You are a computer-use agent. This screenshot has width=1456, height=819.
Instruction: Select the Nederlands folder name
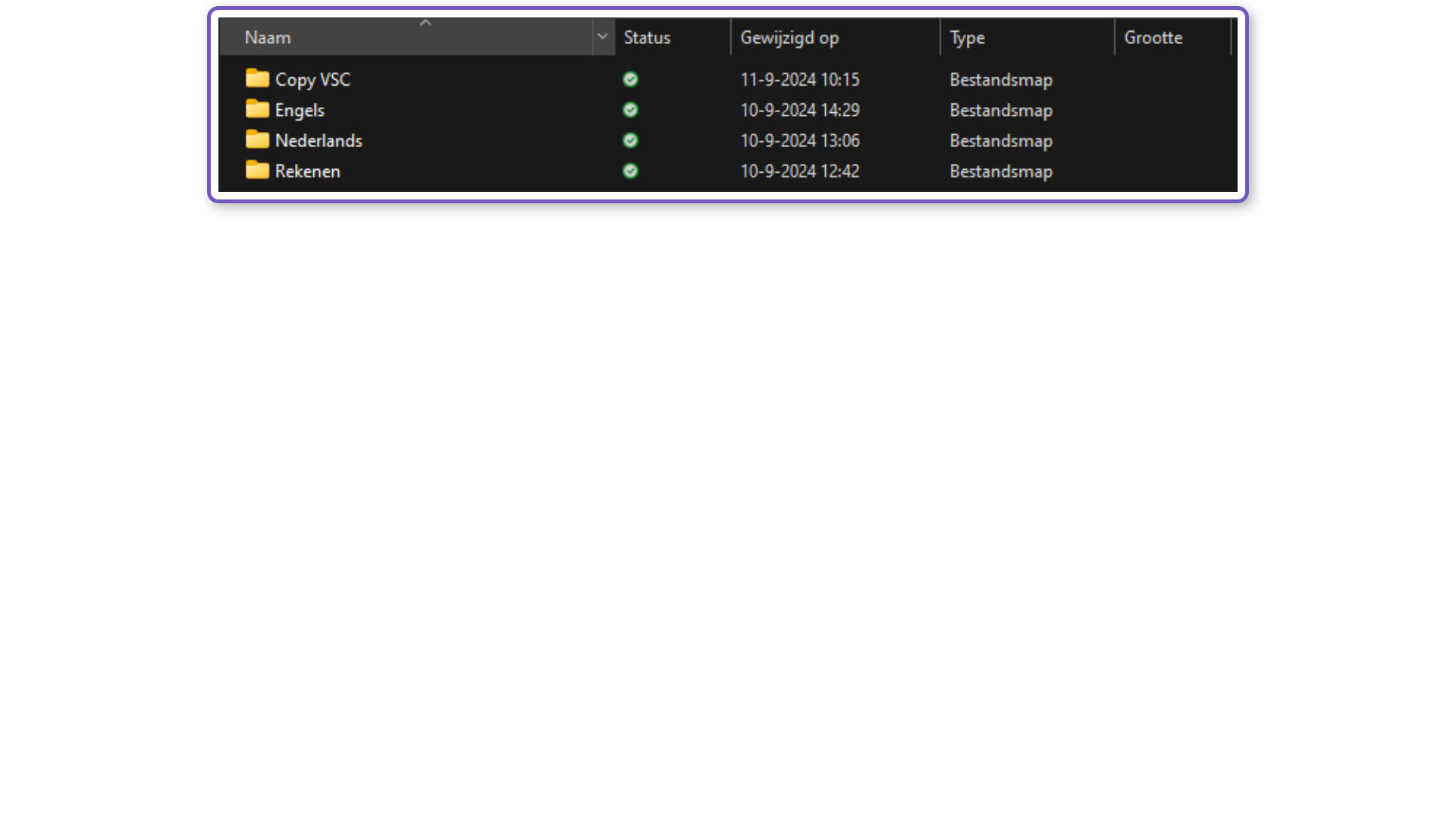point(318,140)
